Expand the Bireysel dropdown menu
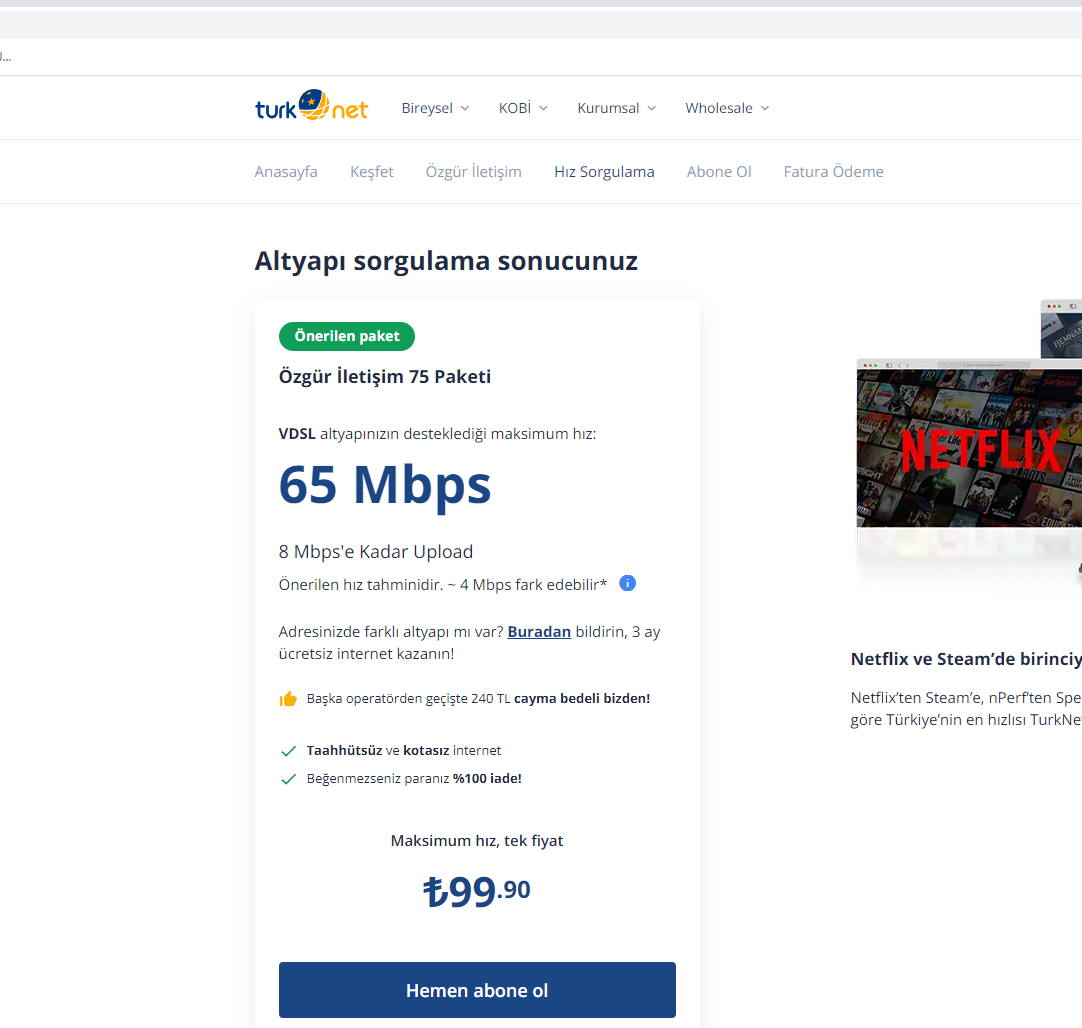1082x1028 pixels. (x=435, y=108)
